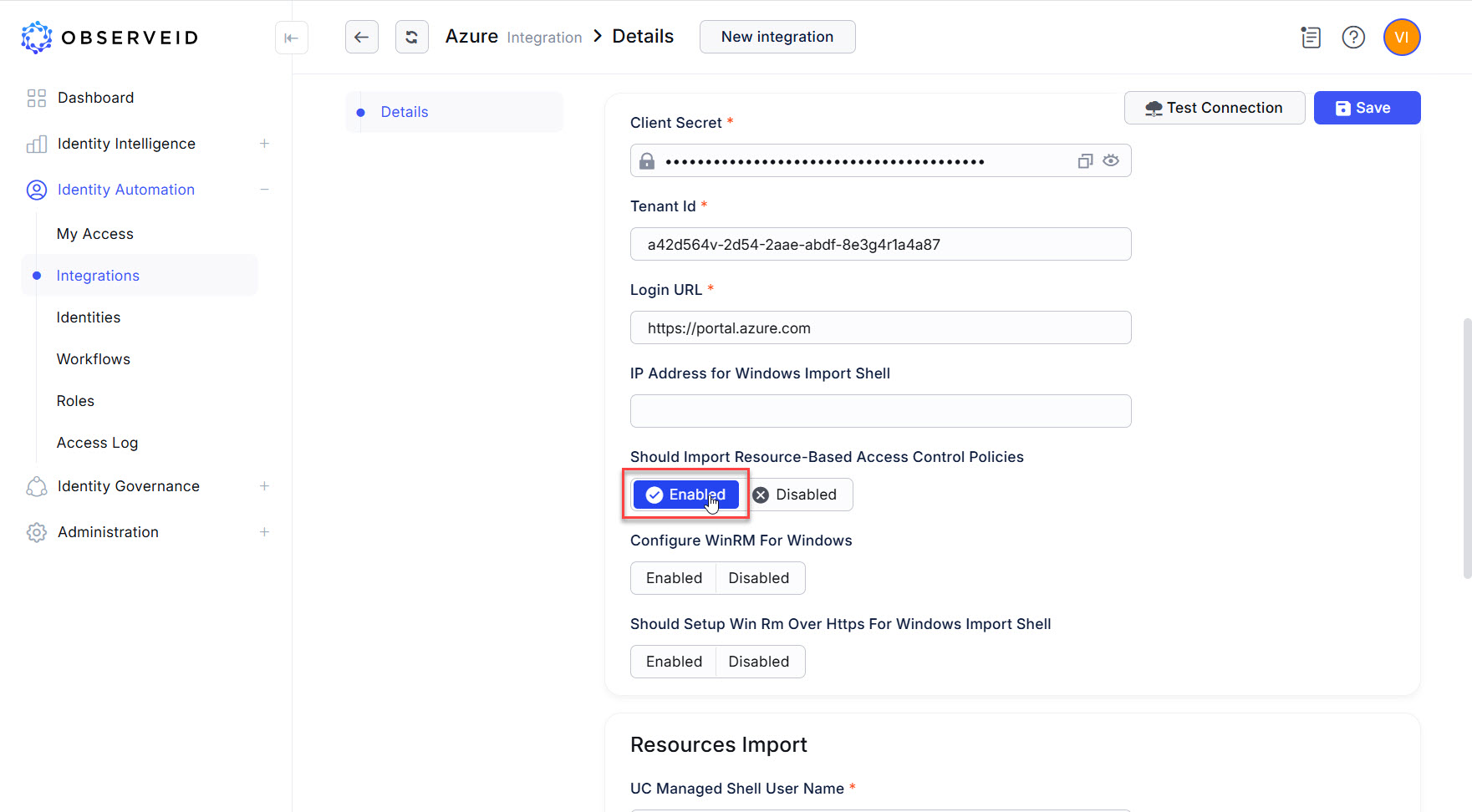Collapse the Identity Automation section
The height and width of the screenshot is (812, 1472).
coord(264,190)
